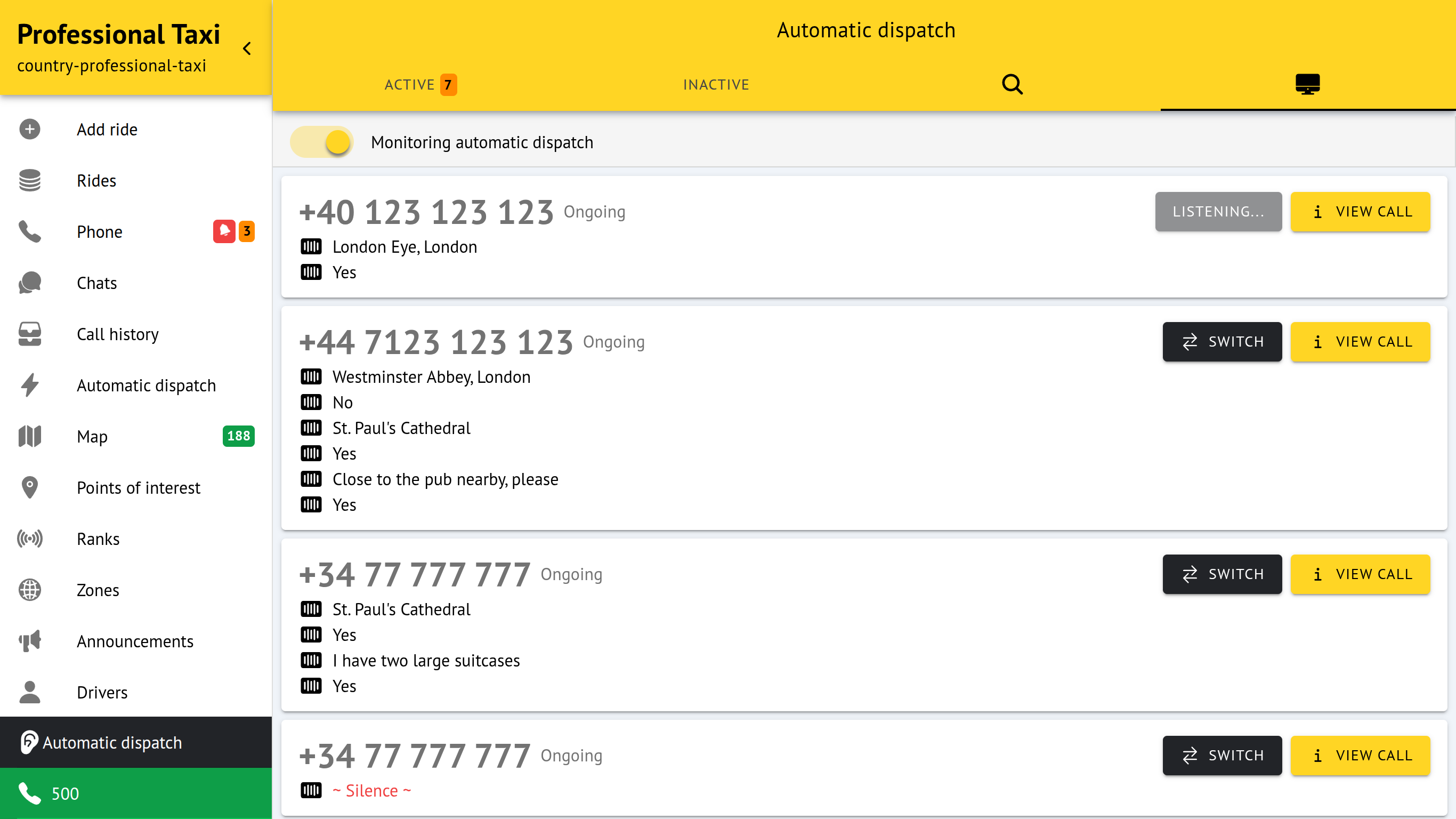Switch to the INACTIVE tab
1456x819 pixels.
[716, 84]
